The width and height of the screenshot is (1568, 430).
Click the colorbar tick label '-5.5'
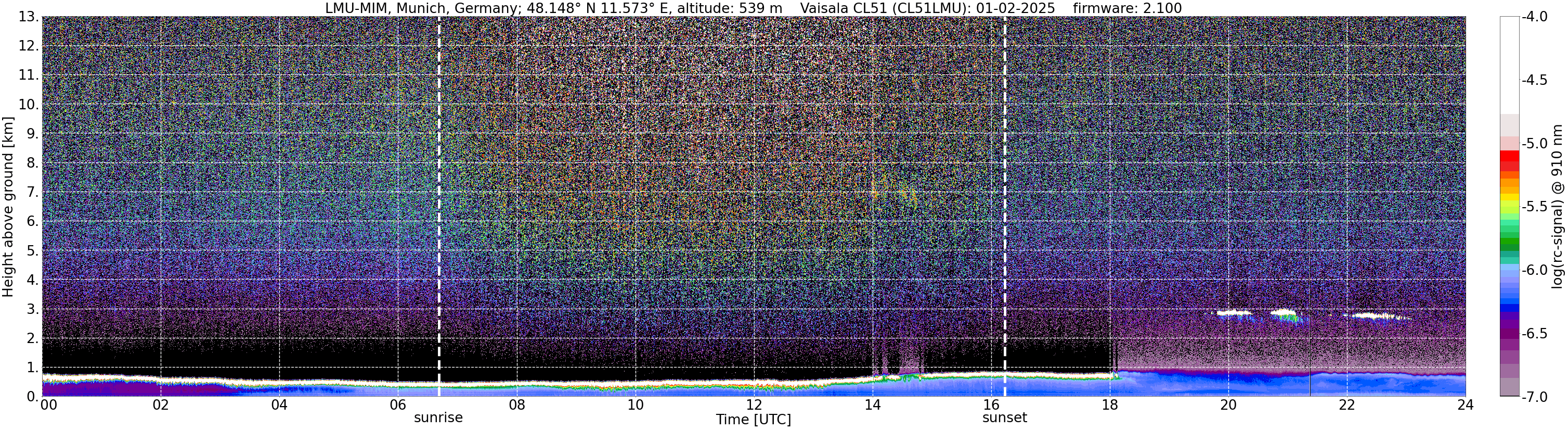click(1534, 207)
